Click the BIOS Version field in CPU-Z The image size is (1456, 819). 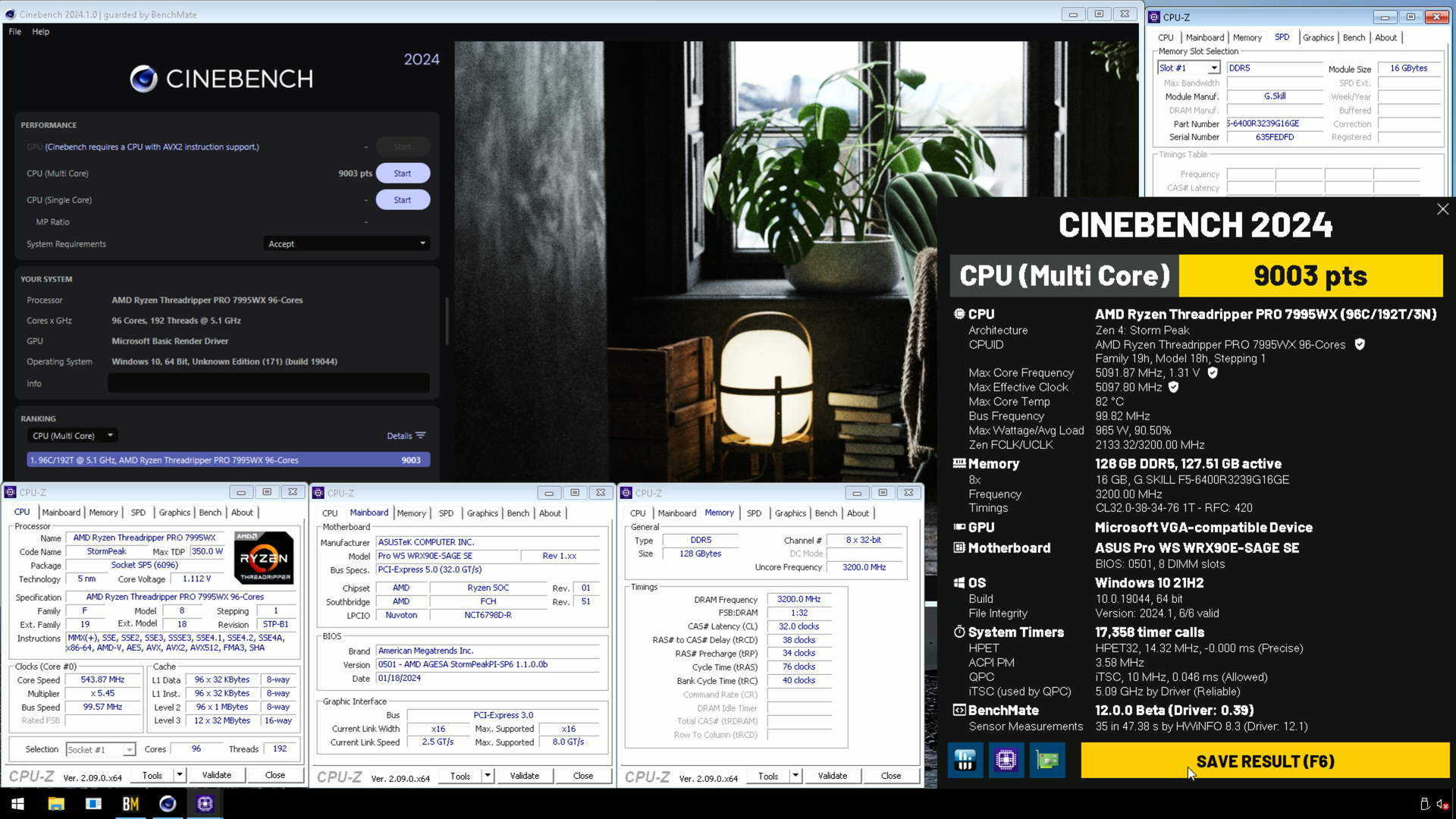point(488,664)
